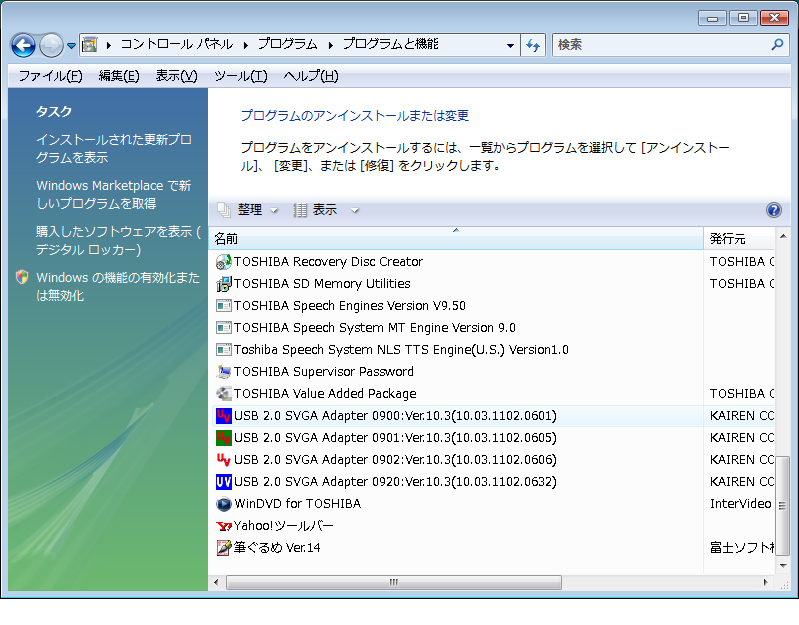Expand the arrow before コントロール パネル breadcrumb
This screenshot has width=799, height=625.
[x=109, y=45]
